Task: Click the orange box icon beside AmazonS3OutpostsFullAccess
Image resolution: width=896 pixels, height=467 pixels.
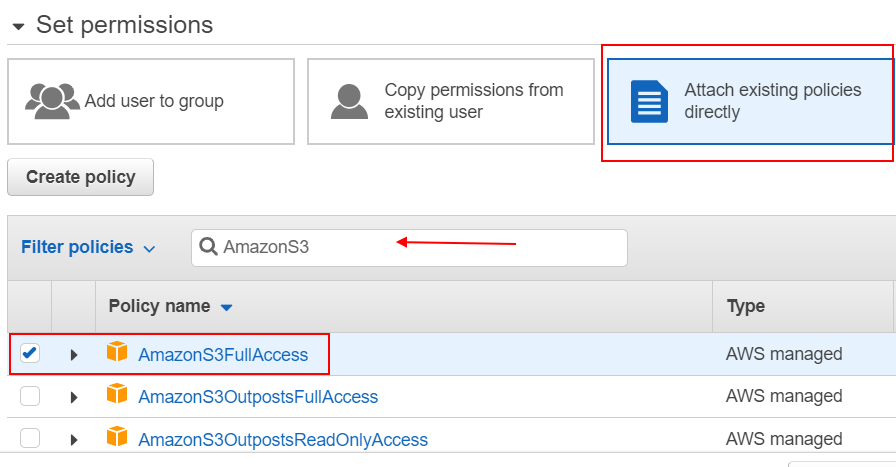Action: [118, 396]
